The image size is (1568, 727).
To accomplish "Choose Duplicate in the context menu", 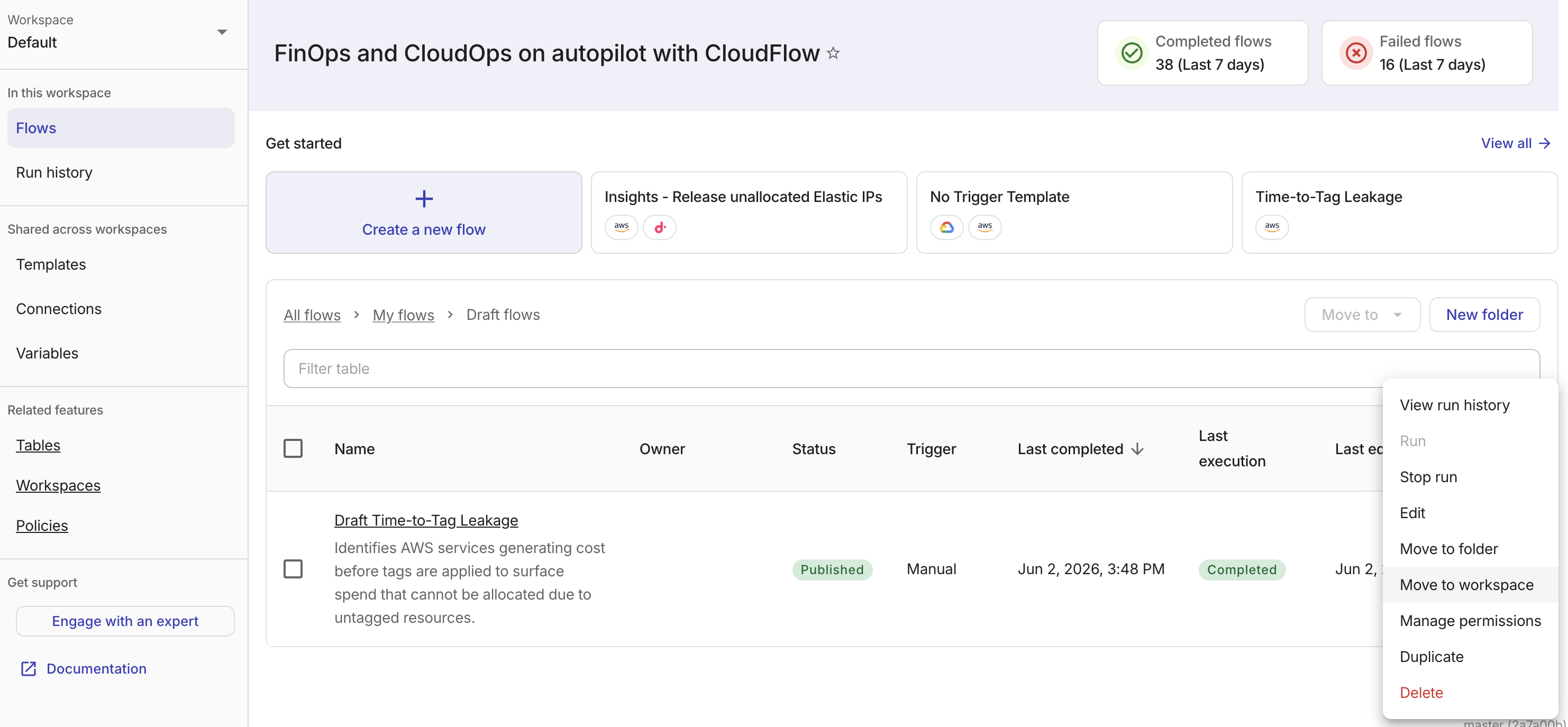I will click(x=1471, y=657).
